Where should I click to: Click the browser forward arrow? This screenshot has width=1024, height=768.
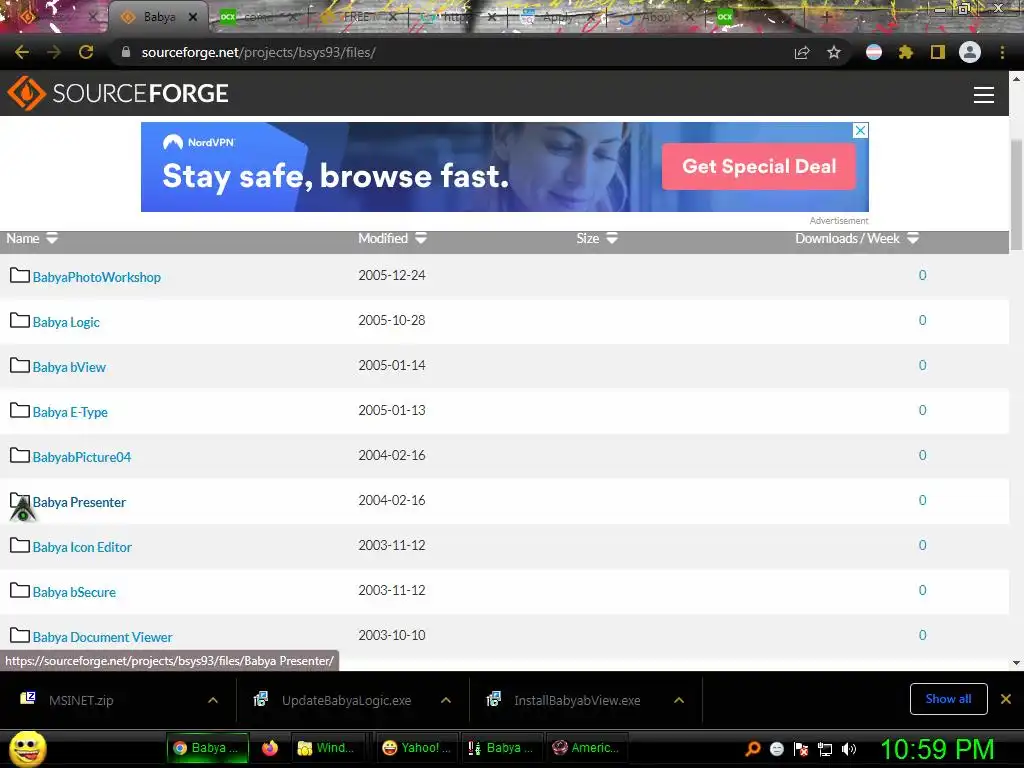tap(54, 52)
